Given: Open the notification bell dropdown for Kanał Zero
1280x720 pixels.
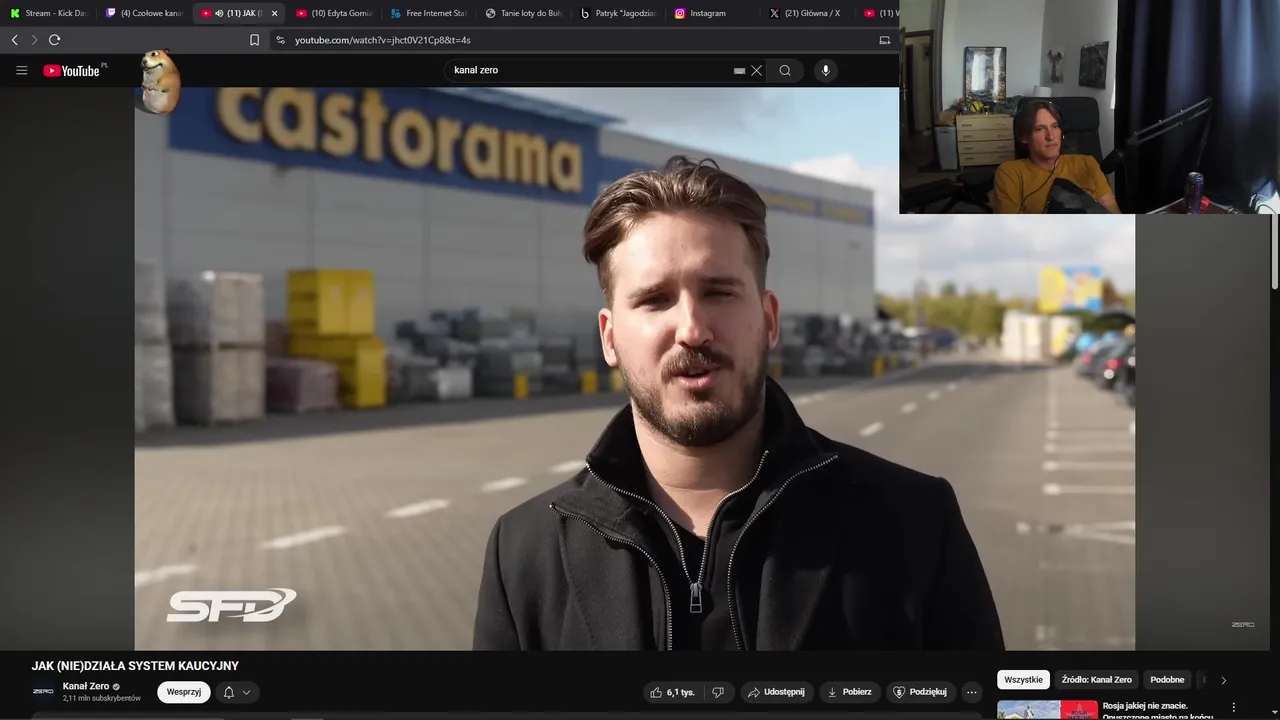Looking at the screenshot, I should click(237, 692).
